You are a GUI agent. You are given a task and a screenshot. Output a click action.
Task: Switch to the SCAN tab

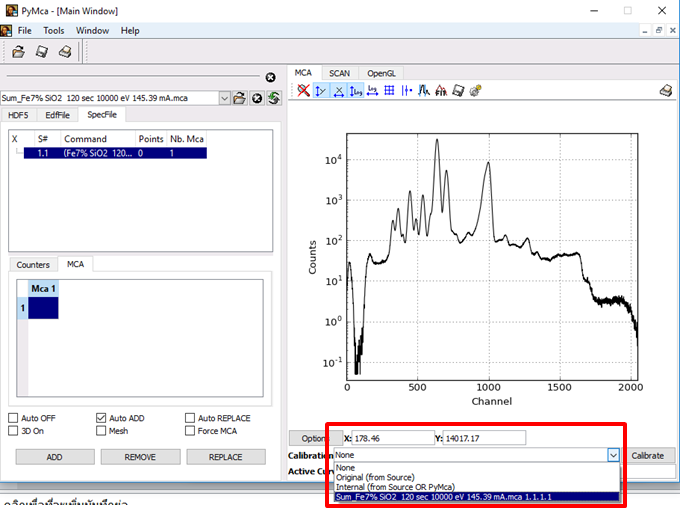click(x=339, y=73)
